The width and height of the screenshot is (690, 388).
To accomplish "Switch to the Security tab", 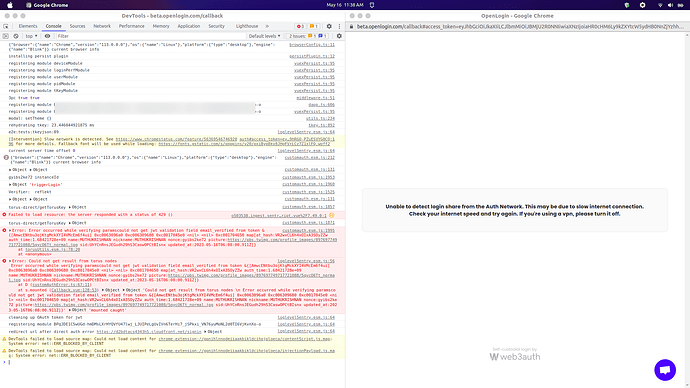I will [x=217, y=26].
